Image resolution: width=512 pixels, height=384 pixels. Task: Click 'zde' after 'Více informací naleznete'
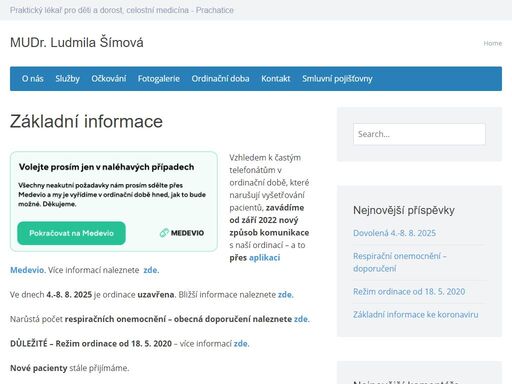point(151,270)
